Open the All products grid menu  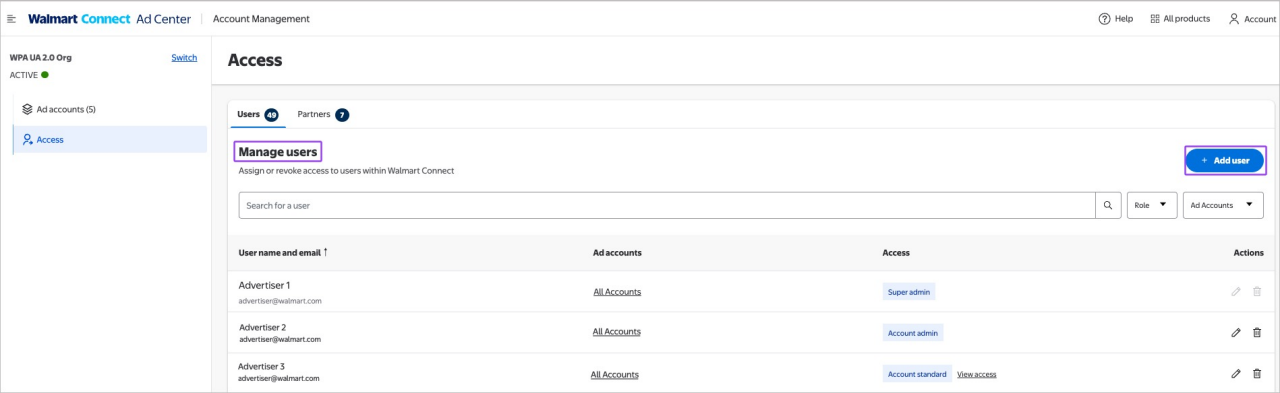tap(1180, 19)
